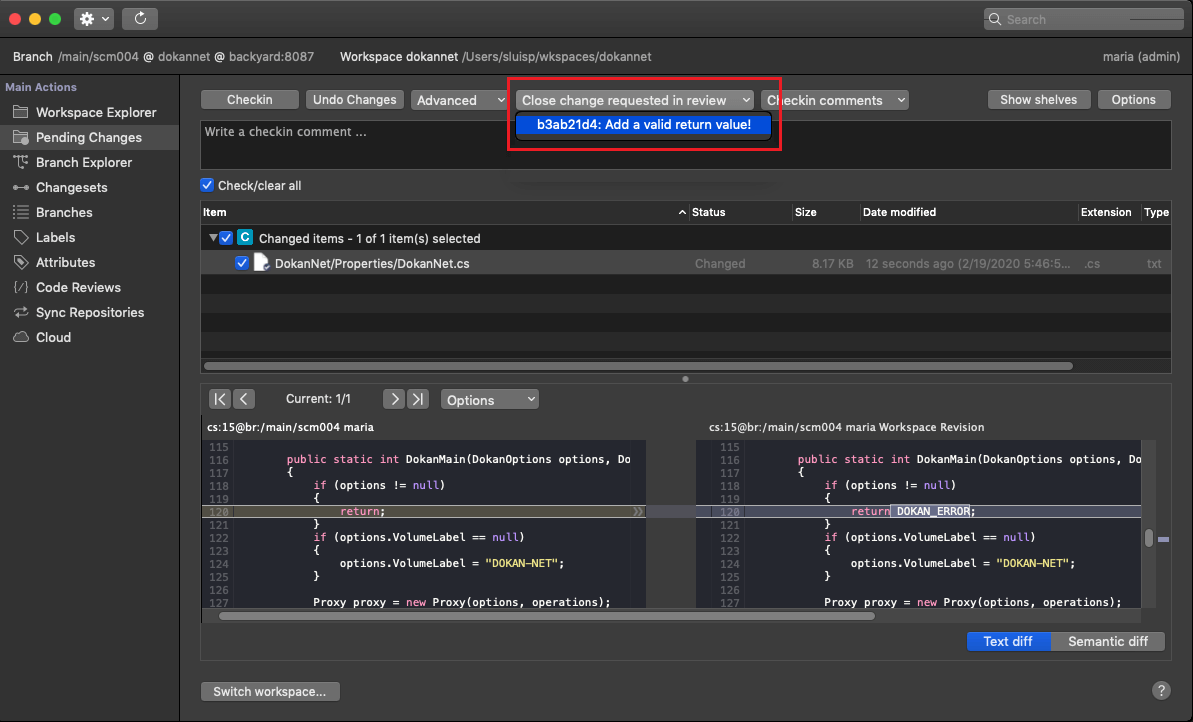
Task: Toggle the Changed items group checkbox
Action: (x=226, y=238)
